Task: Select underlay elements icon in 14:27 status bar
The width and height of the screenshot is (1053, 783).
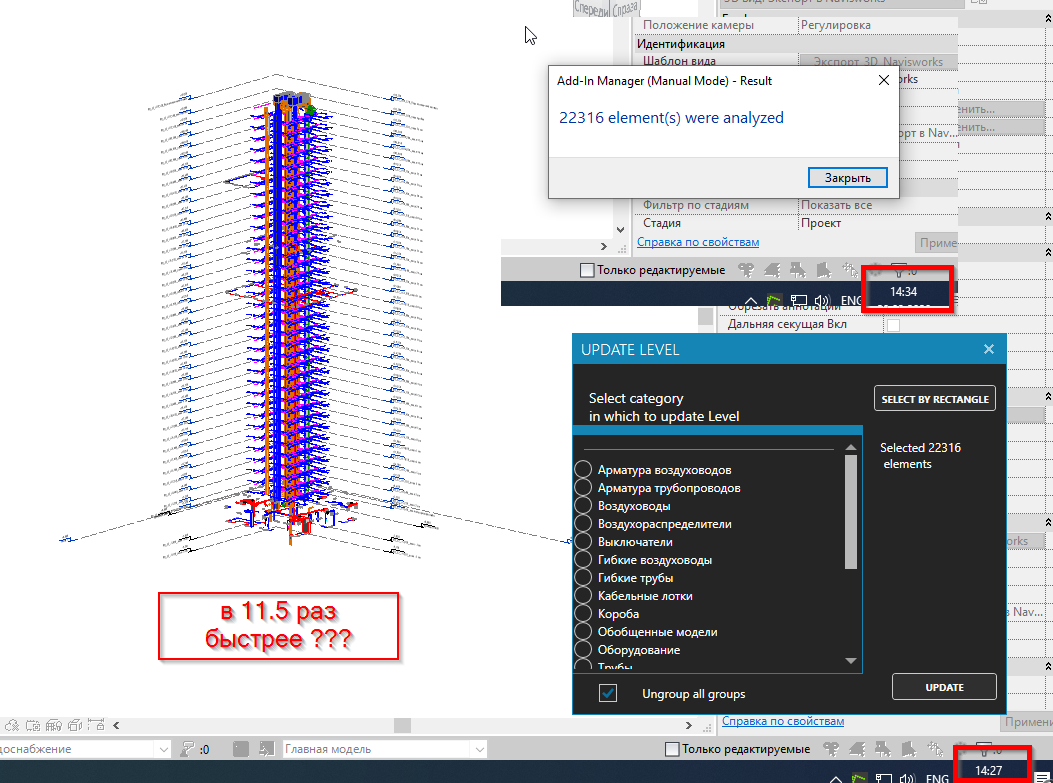Action: pyautogui.click(x=857, y=749)
